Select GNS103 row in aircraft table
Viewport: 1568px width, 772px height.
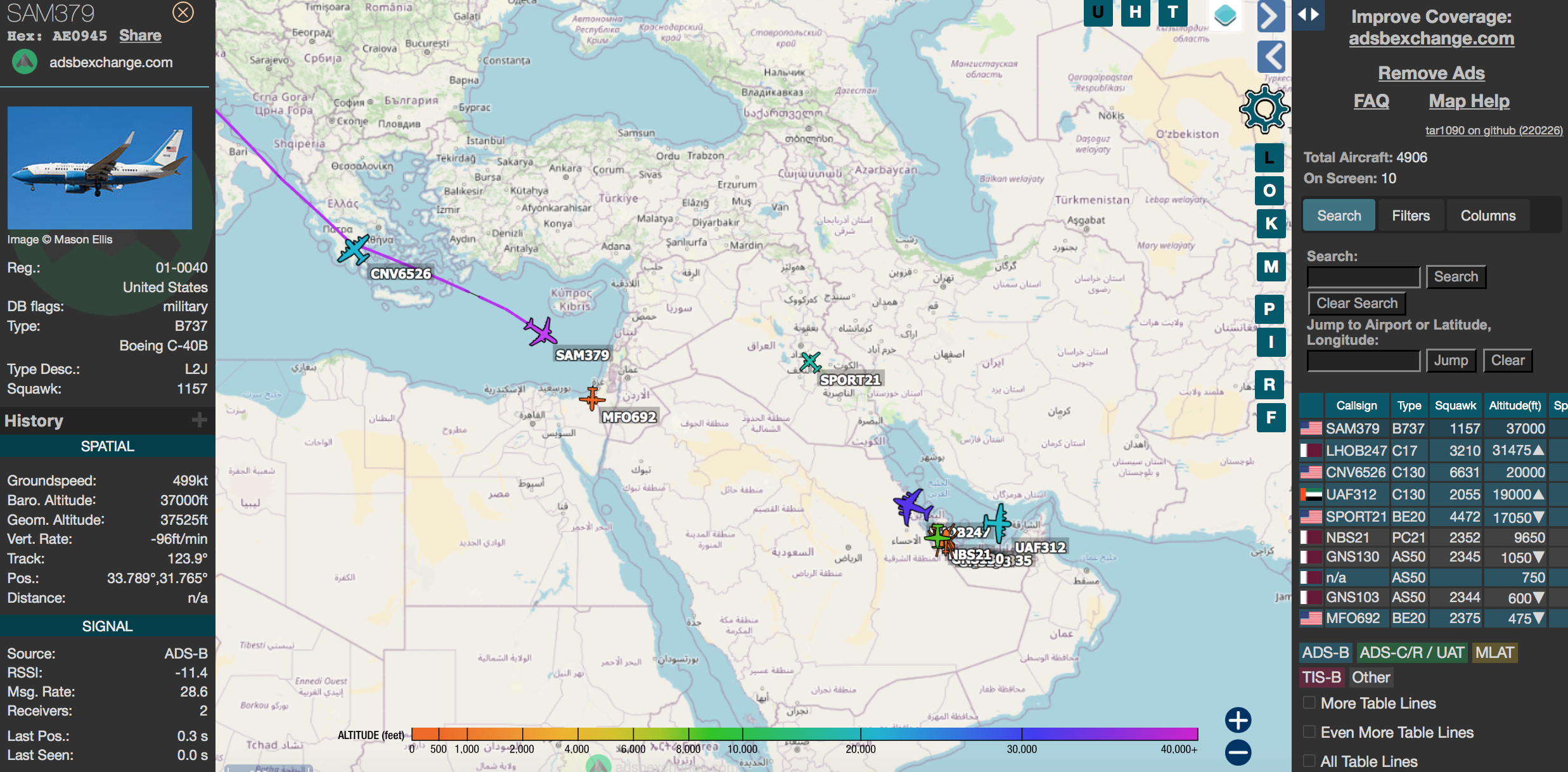(1432, 597)
